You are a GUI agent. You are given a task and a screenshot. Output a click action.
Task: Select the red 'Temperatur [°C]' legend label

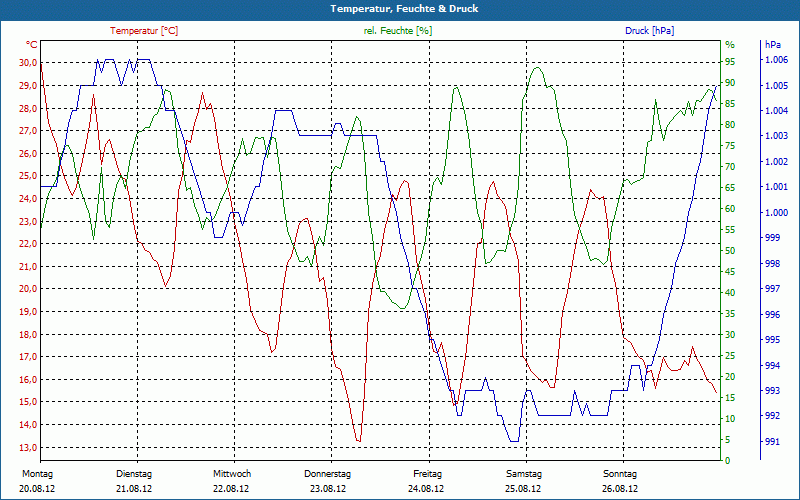tap(144, 31)
